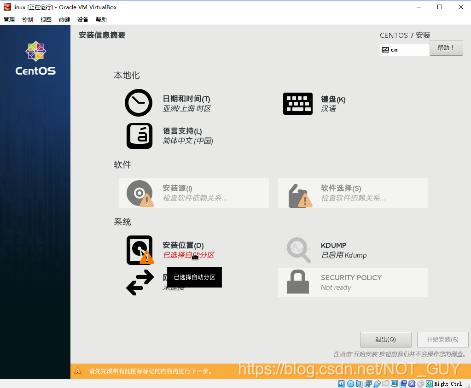Image resolution: width=471 pixels, height=388 pixels.
Task: Click the SECURITY POLICY padlock icon
Action: [298, 282]
